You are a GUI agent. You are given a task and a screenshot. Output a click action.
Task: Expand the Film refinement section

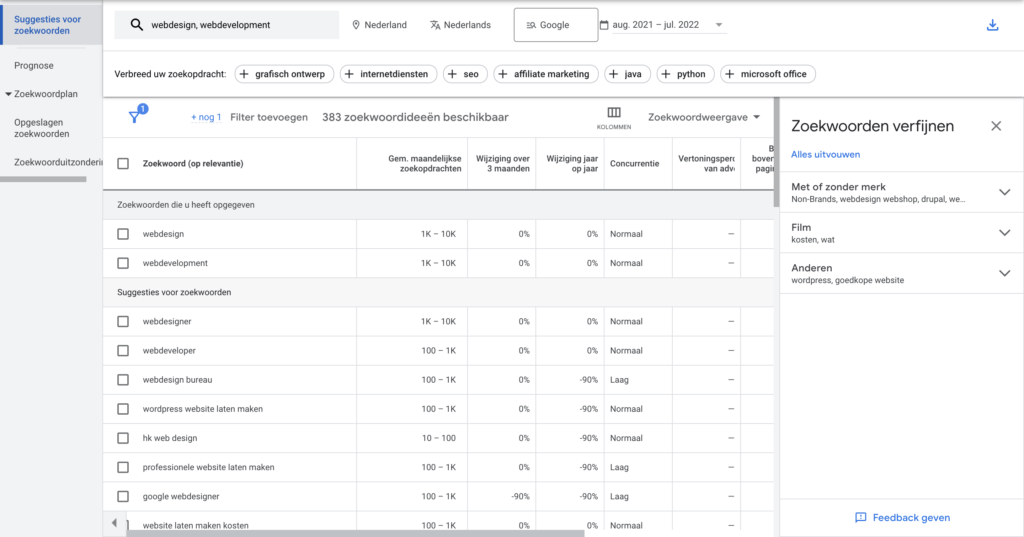pyautogui.click(x=1004, y=233)
